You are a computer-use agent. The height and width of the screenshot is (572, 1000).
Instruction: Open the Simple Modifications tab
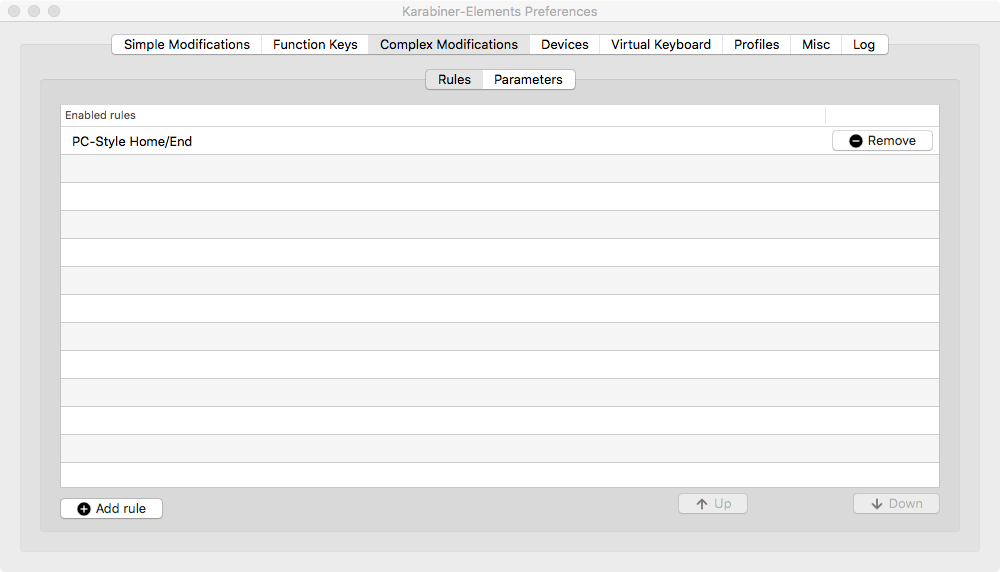coord(186,45)
